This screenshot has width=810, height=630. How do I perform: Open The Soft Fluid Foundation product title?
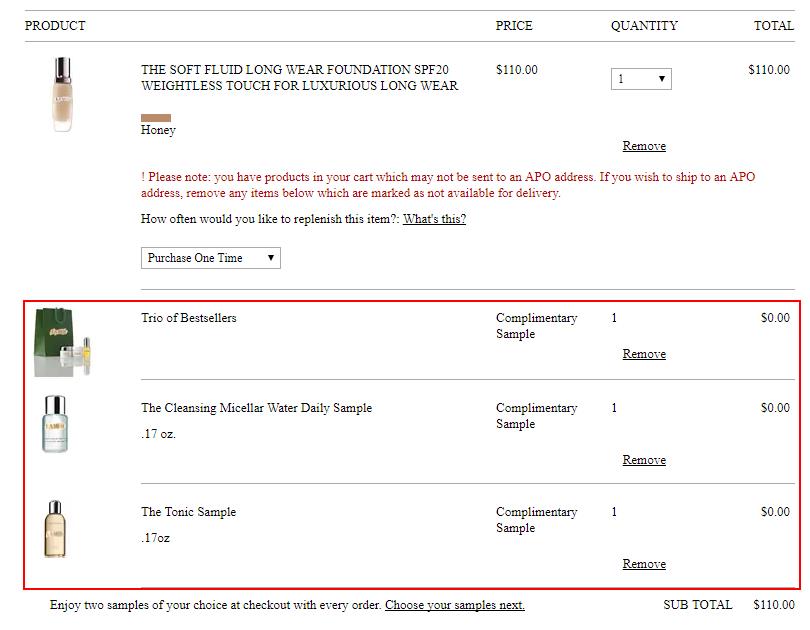299,78
